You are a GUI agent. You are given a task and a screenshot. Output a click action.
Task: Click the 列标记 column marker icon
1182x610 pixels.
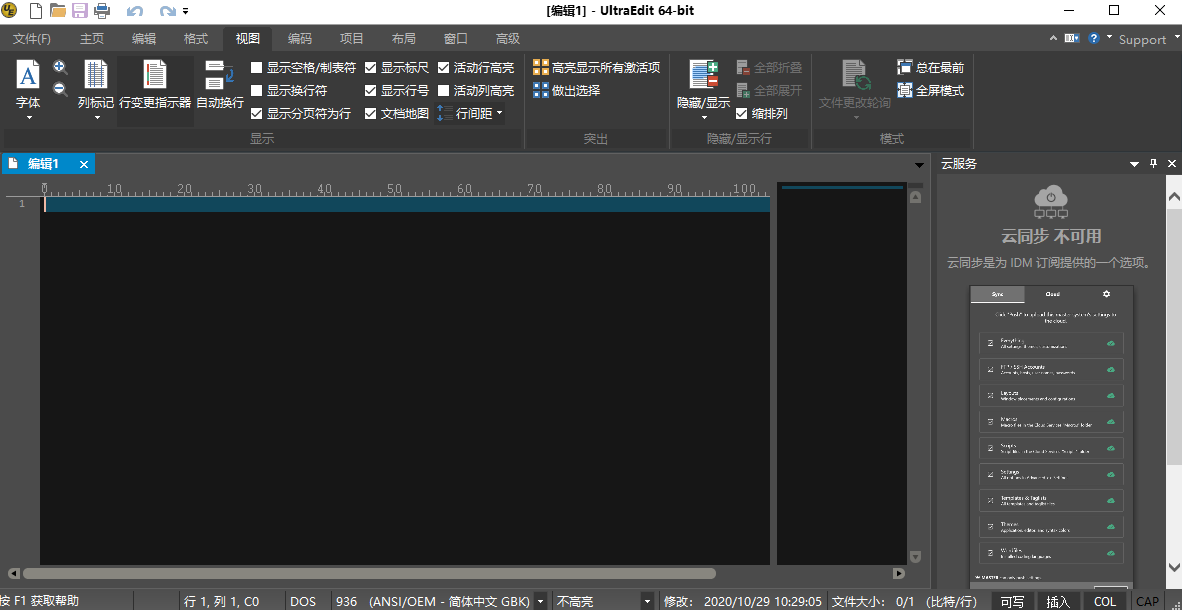(96, 76)
